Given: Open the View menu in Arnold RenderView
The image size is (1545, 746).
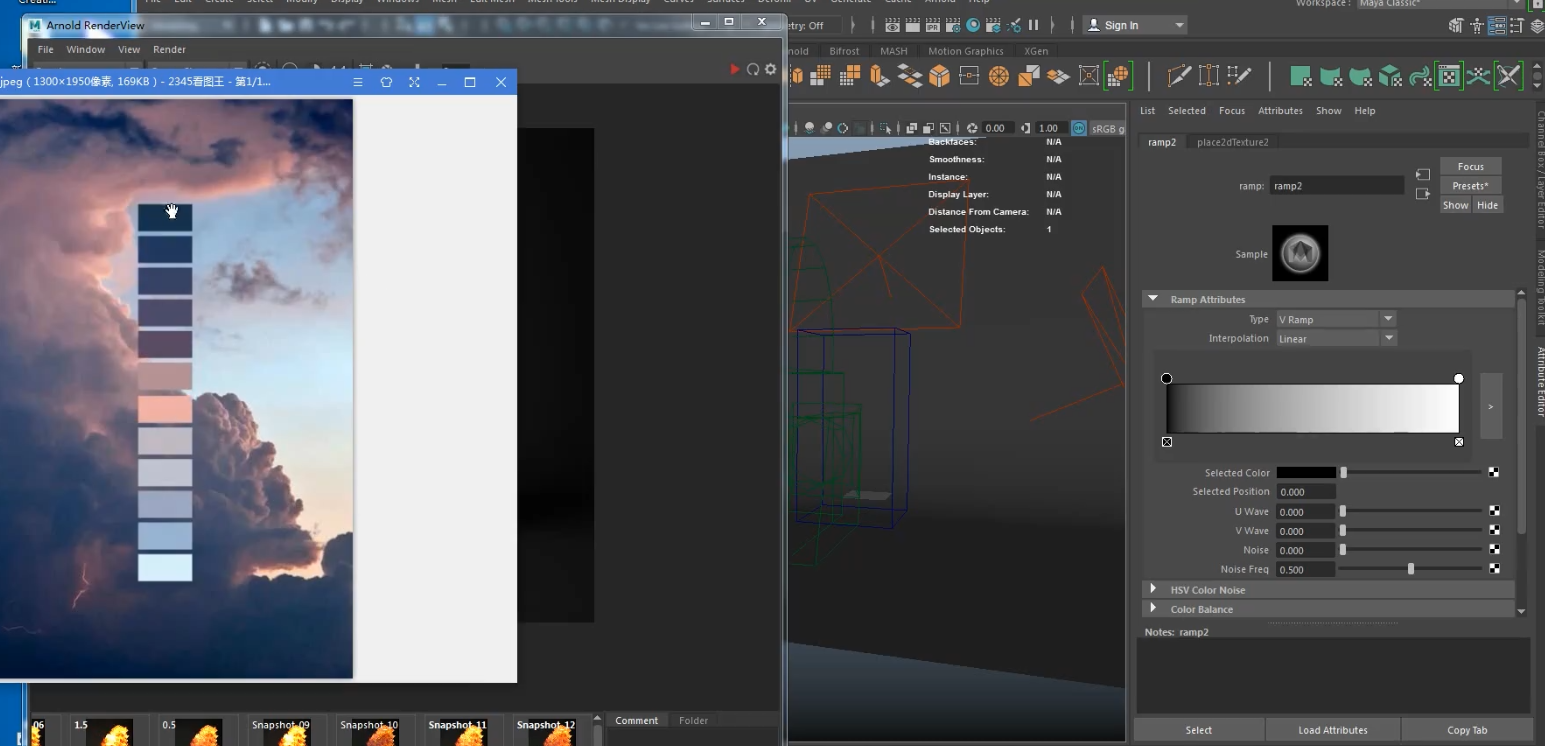Looking at the screenshot, I should coord(129,49).
